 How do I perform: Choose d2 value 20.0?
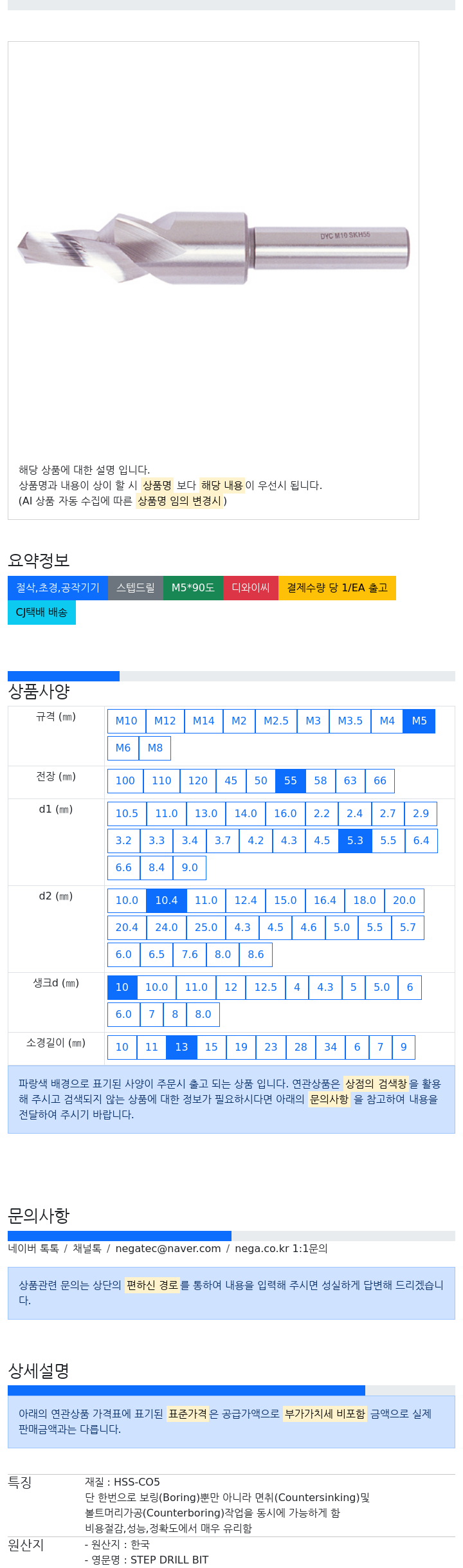404,900
